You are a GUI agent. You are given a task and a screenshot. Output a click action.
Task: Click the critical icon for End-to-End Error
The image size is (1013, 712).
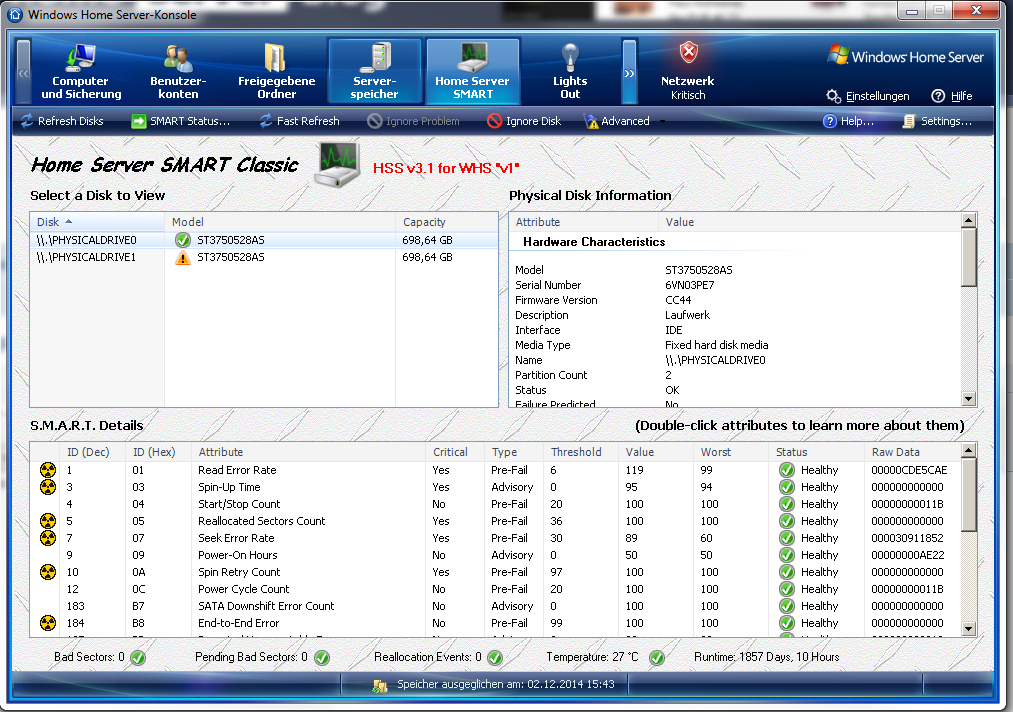click(48, 623)
